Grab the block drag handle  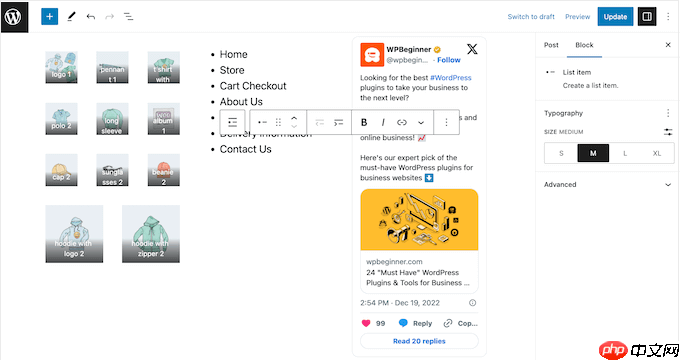click(x=278, y=122)
